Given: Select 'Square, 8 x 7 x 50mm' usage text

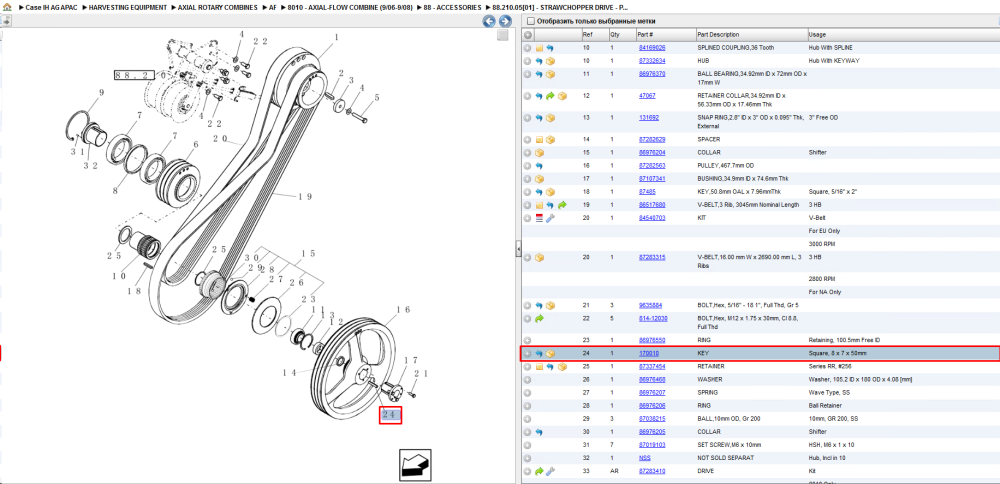Looking at the screenshot, I should pos(837,353).
